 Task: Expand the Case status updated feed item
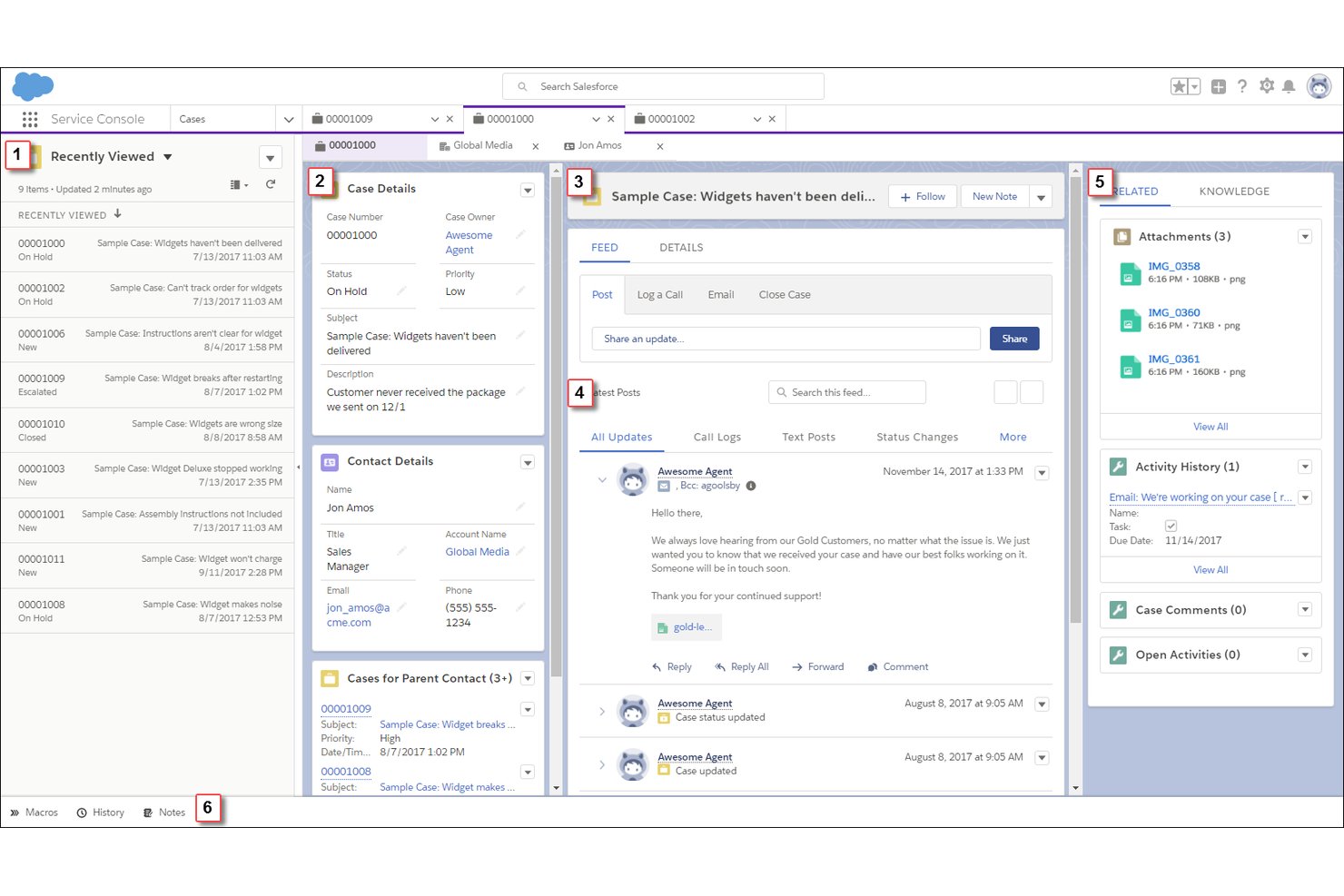click(x=602, y=711)
